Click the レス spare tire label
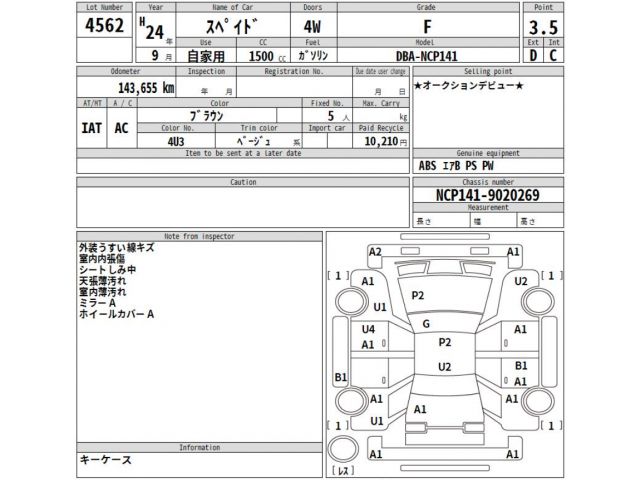640x480 pixels. tap(343, 470)
